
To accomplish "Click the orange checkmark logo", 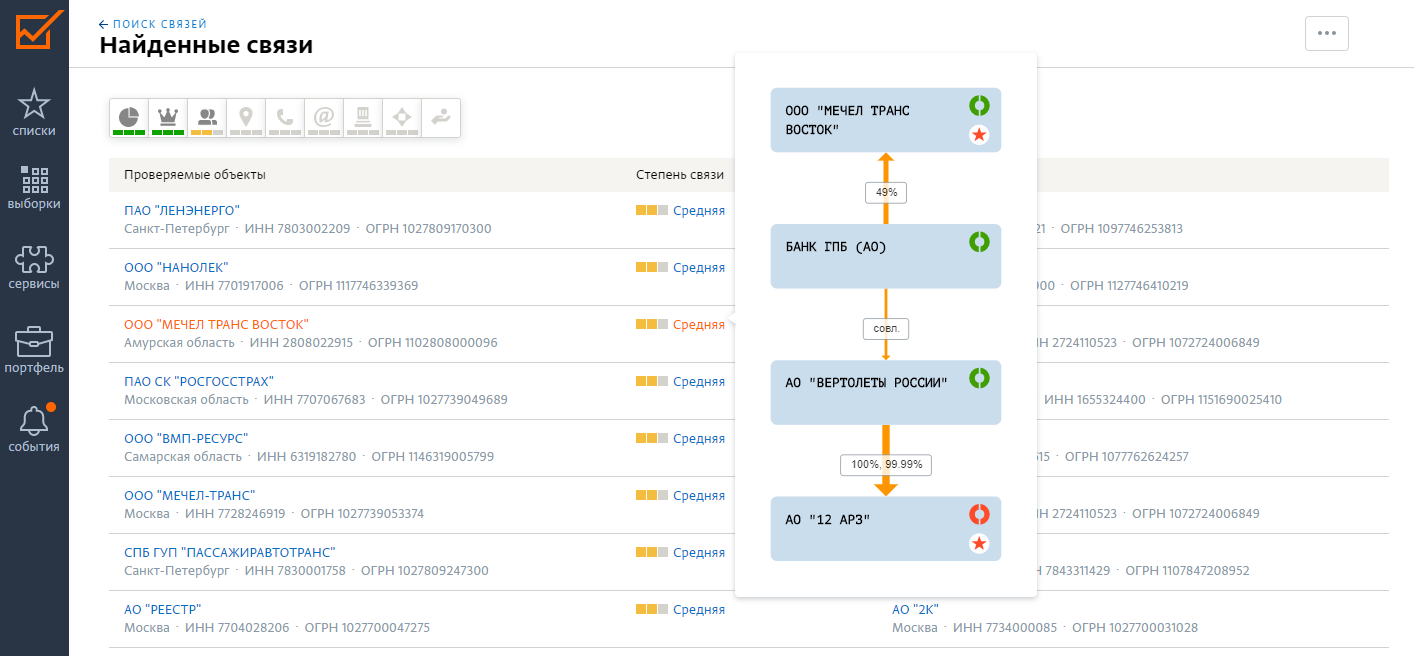I will click(x=40, y=30).
